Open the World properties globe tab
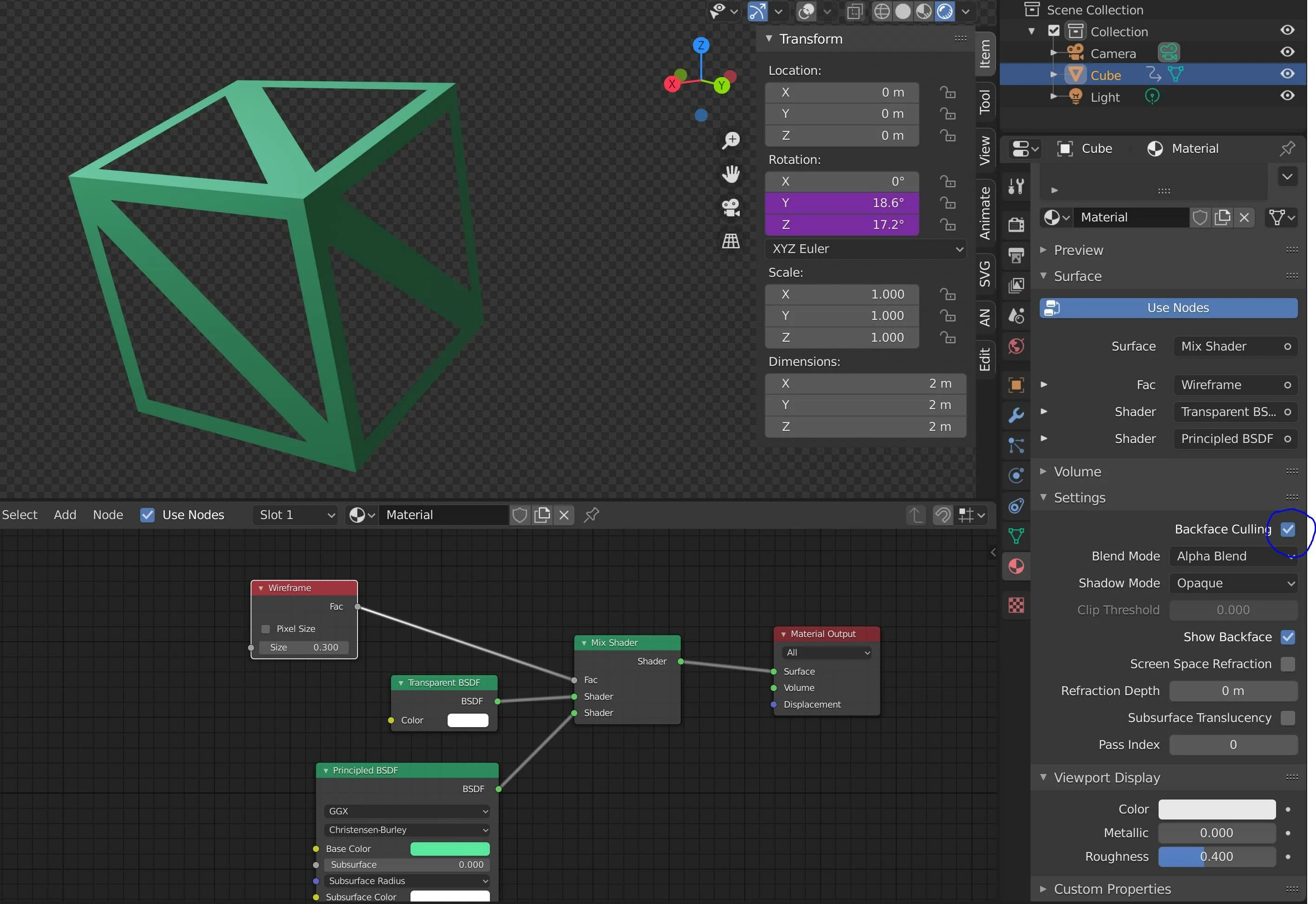1316x904 pixels. pos(1016,346)
